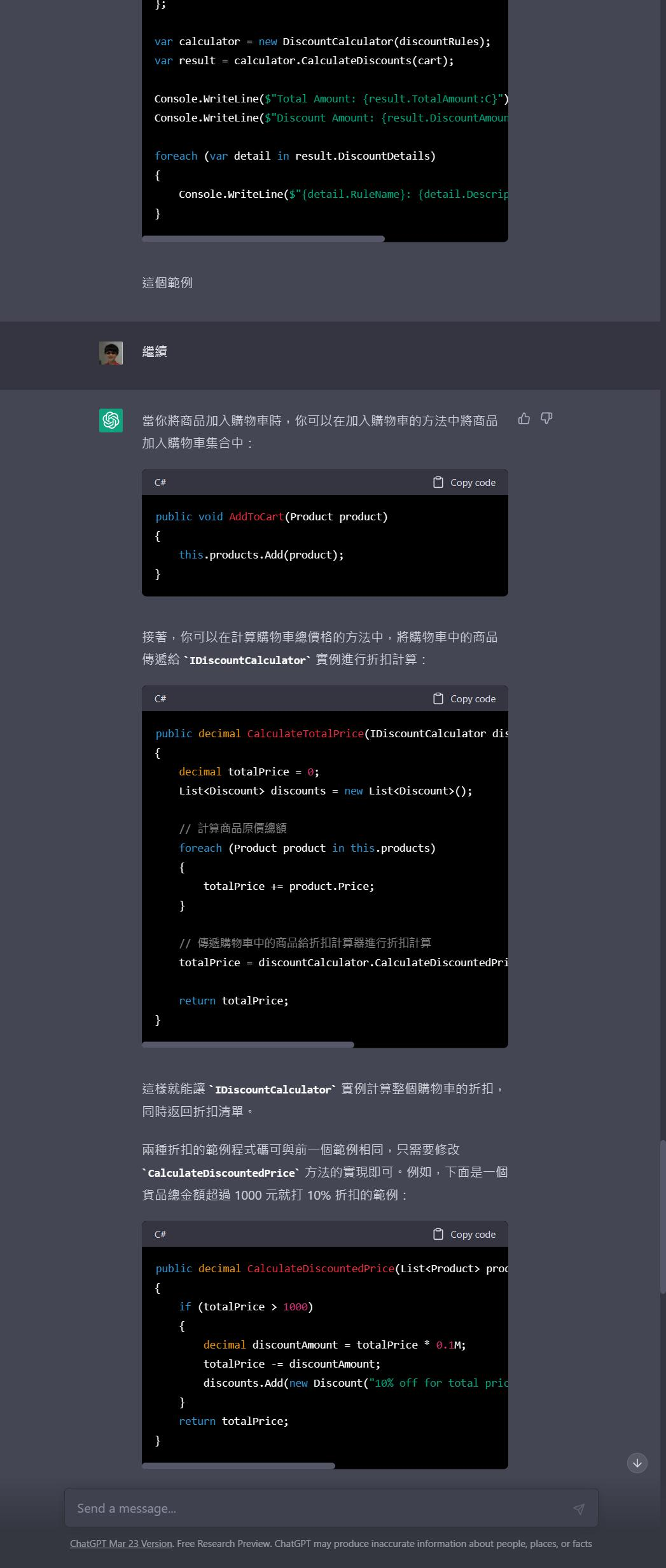
Task: Click the user profile avatar beside 繼續
Action: (x=111, y=353)
